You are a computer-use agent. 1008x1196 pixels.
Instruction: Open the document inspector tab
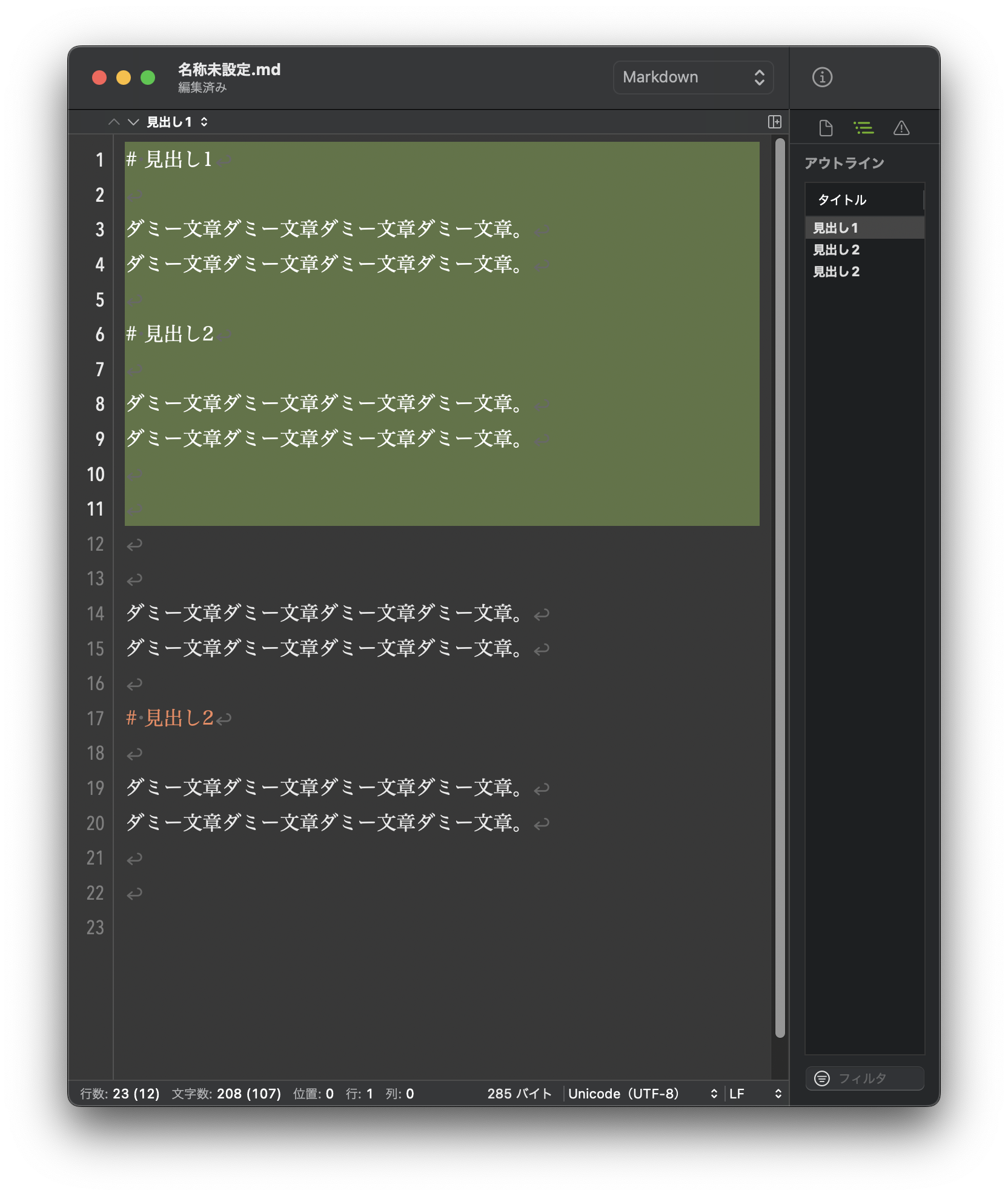826,128
